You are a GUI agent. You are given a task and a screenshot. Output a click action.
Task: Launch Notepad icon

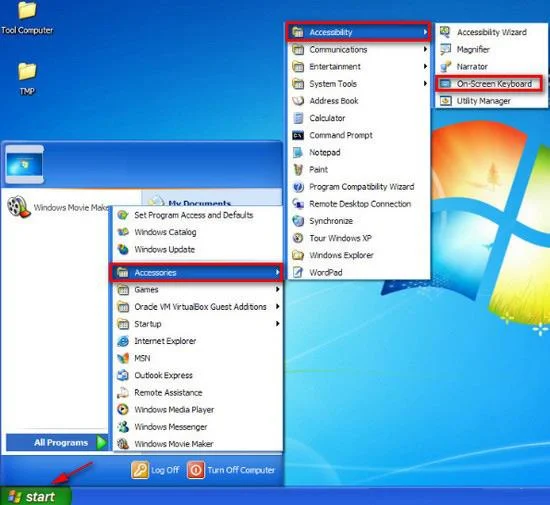tap(298, 152)
